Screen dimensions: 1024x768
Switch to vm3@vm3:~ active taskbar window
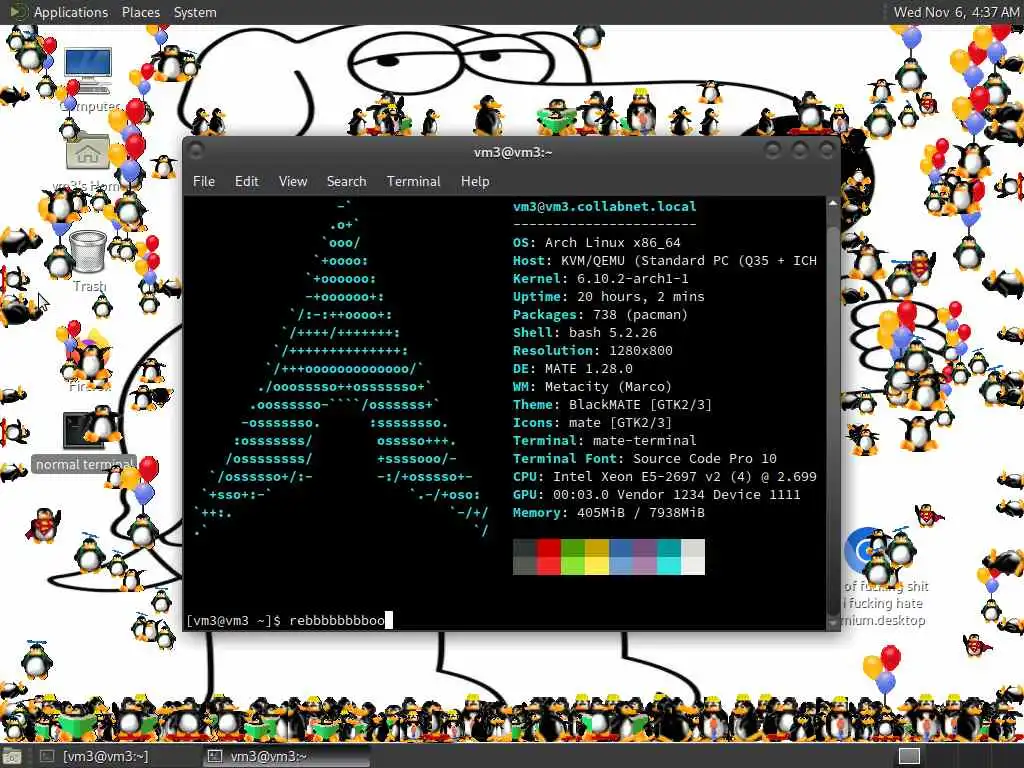(286, 756)
